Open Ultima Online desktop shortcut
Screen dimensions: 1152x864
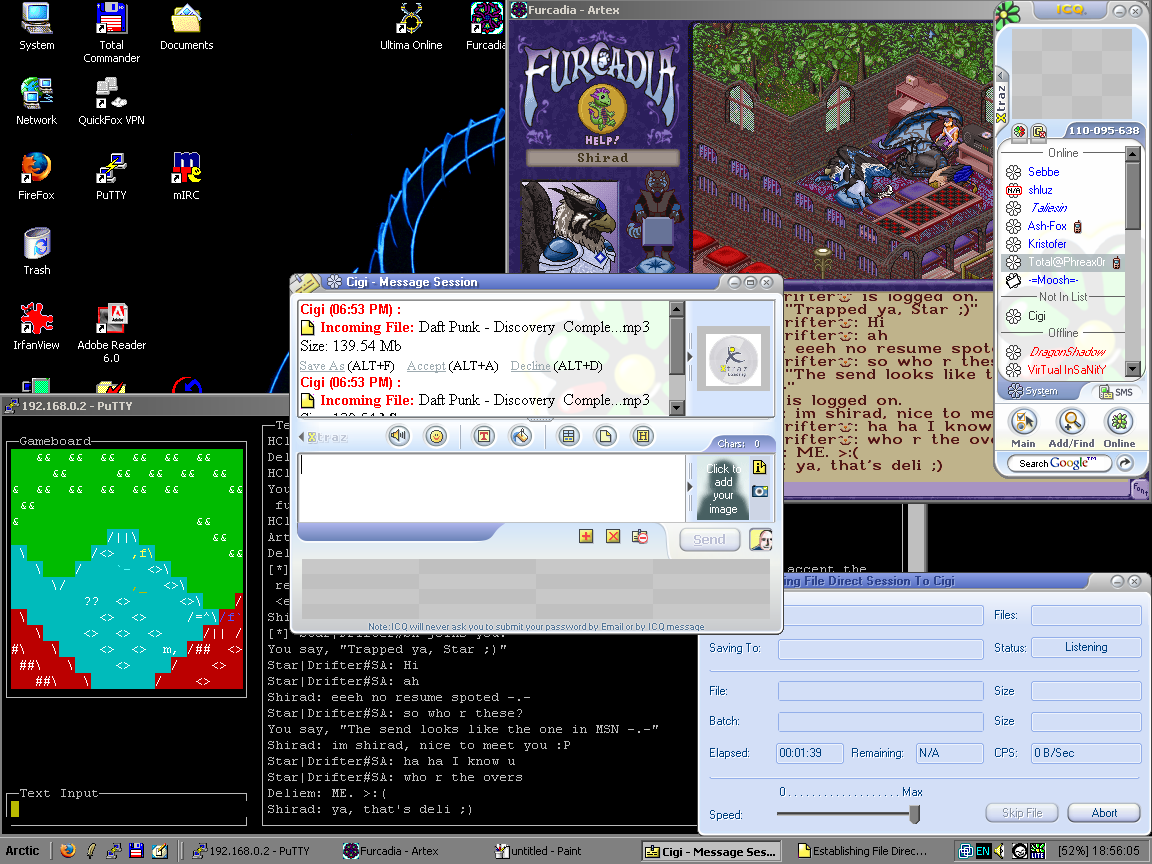[411, 27]
